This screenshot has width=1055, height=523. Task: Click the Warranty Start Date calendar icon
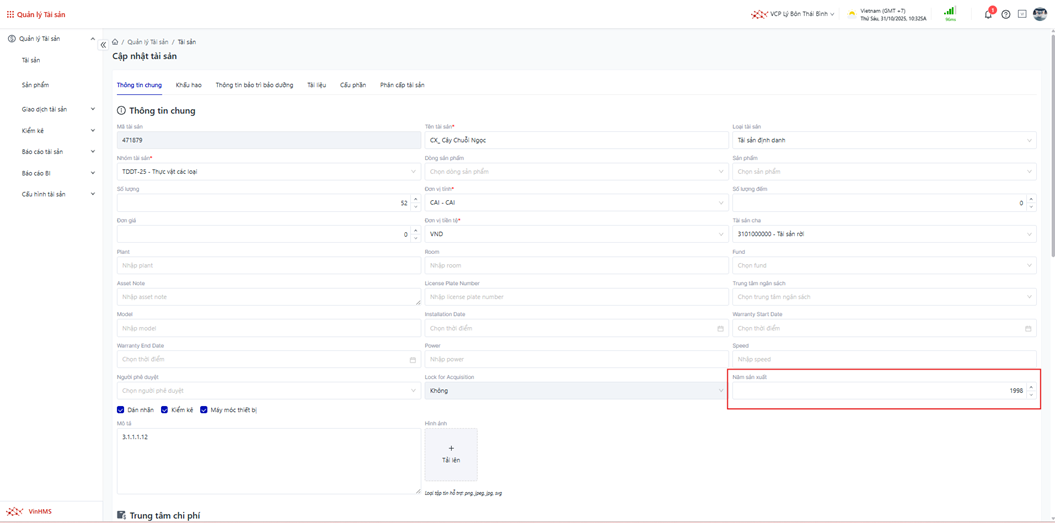coord(1028,328)
